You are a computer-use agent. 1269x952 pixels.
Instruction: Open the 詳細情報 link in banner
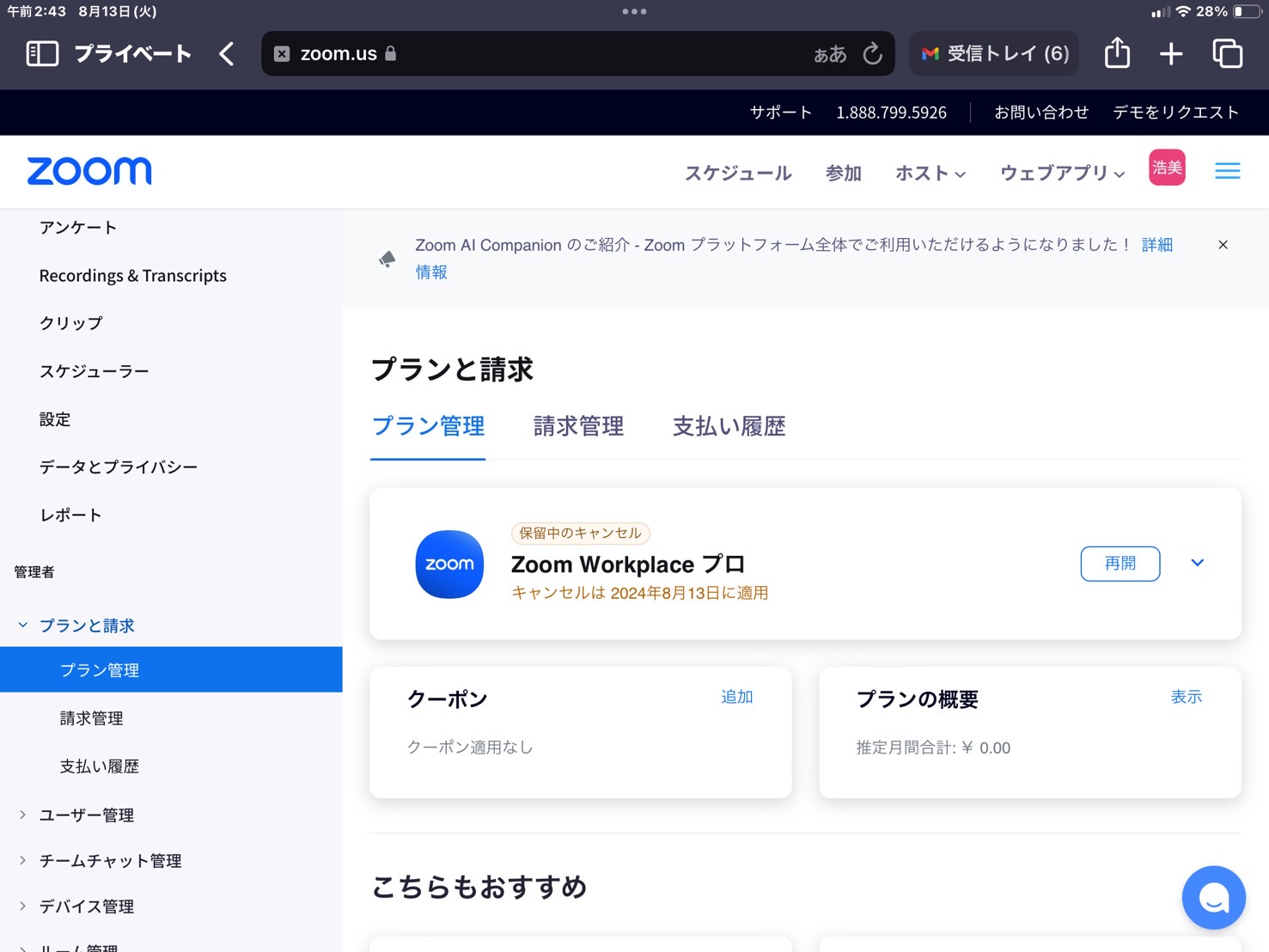coord(1157,245)
